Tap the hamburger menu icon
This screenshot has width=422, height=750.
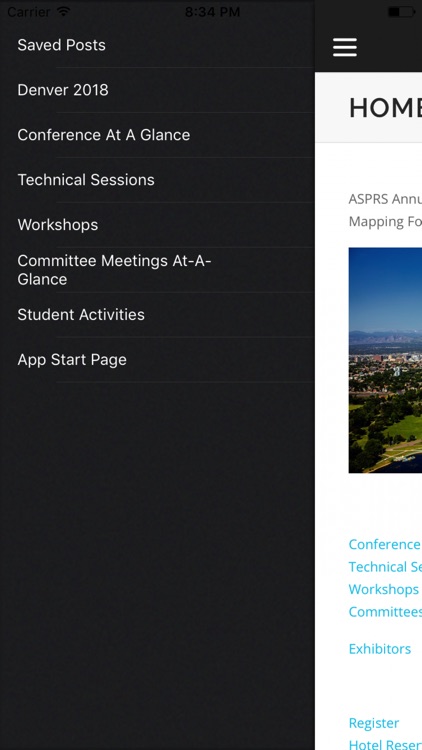[344, 47]
